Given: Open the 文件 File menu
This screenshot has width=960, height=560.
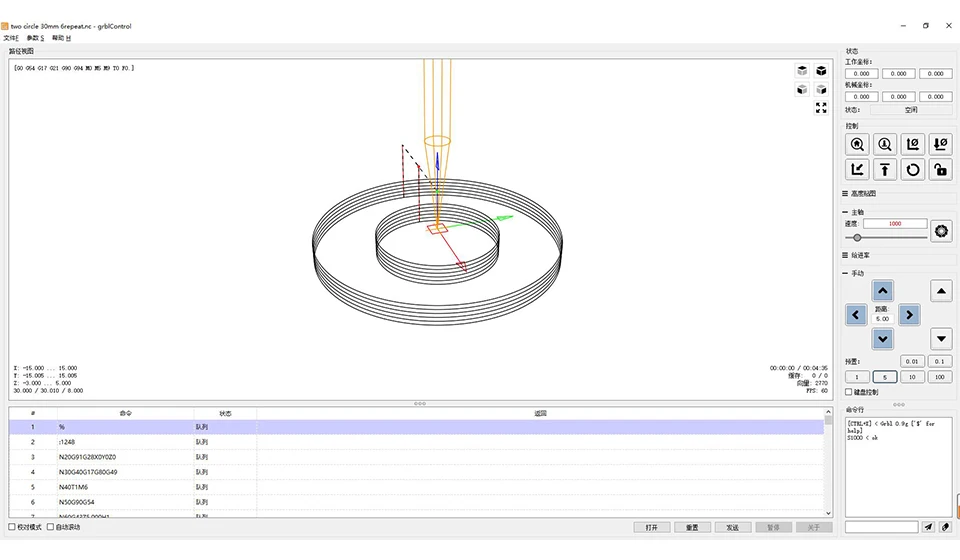Looking at the screenshot, I should point(11,38).
